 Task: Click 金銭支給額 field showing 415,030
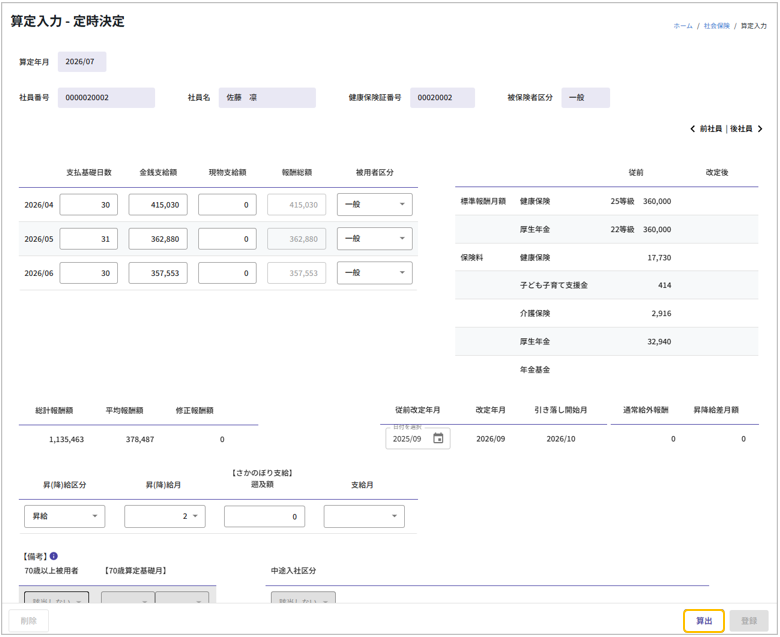158,204
